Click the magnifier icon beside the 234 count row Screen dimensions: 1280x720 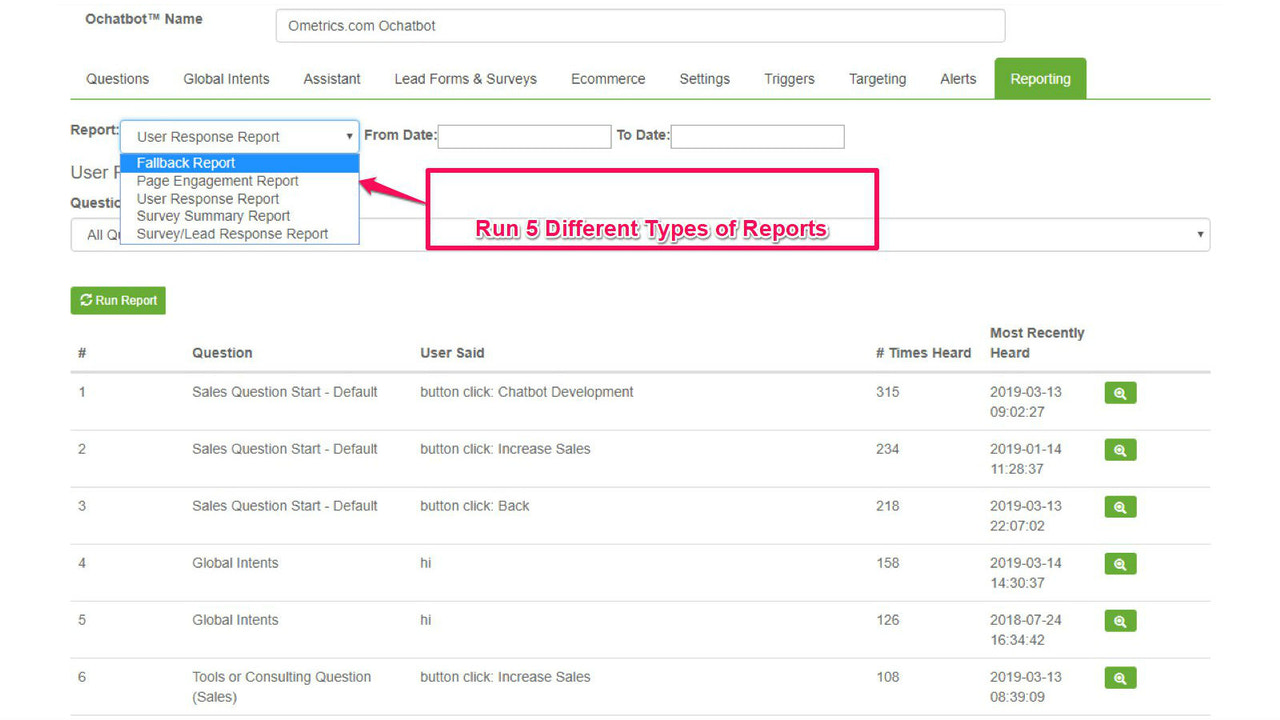1119,449
